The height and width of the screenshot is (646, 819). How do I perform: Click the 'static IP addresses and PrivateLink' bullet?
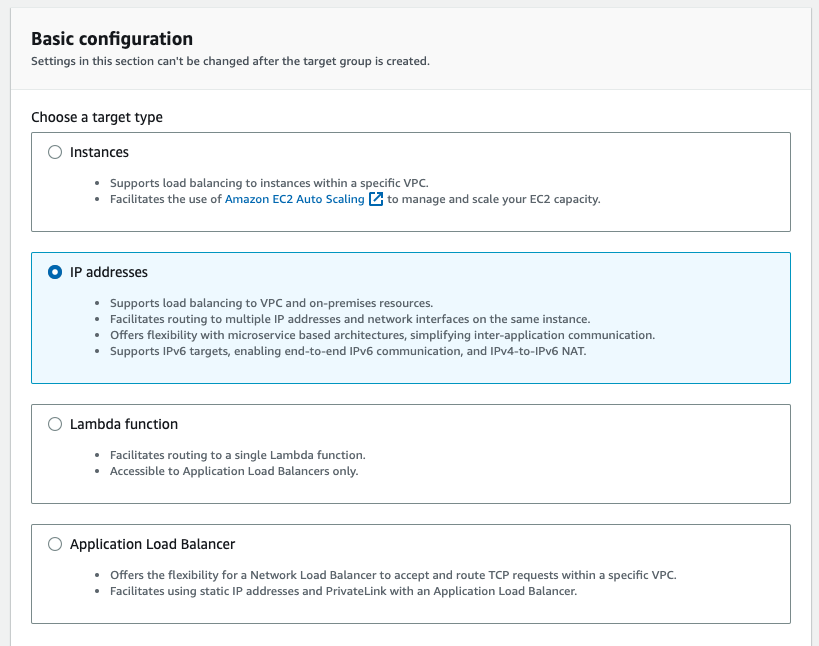point(343,591)
